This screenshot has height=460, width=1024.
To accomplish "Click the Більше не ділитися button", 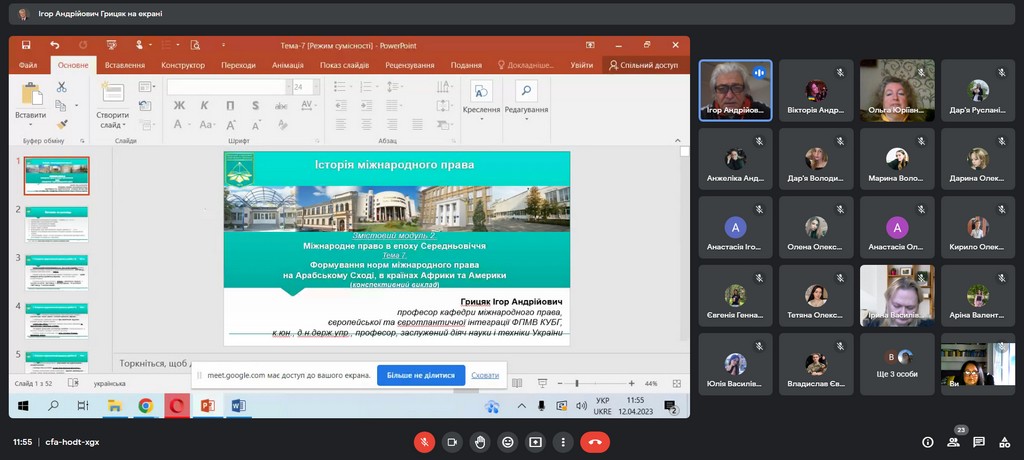I will coord(421,376).
